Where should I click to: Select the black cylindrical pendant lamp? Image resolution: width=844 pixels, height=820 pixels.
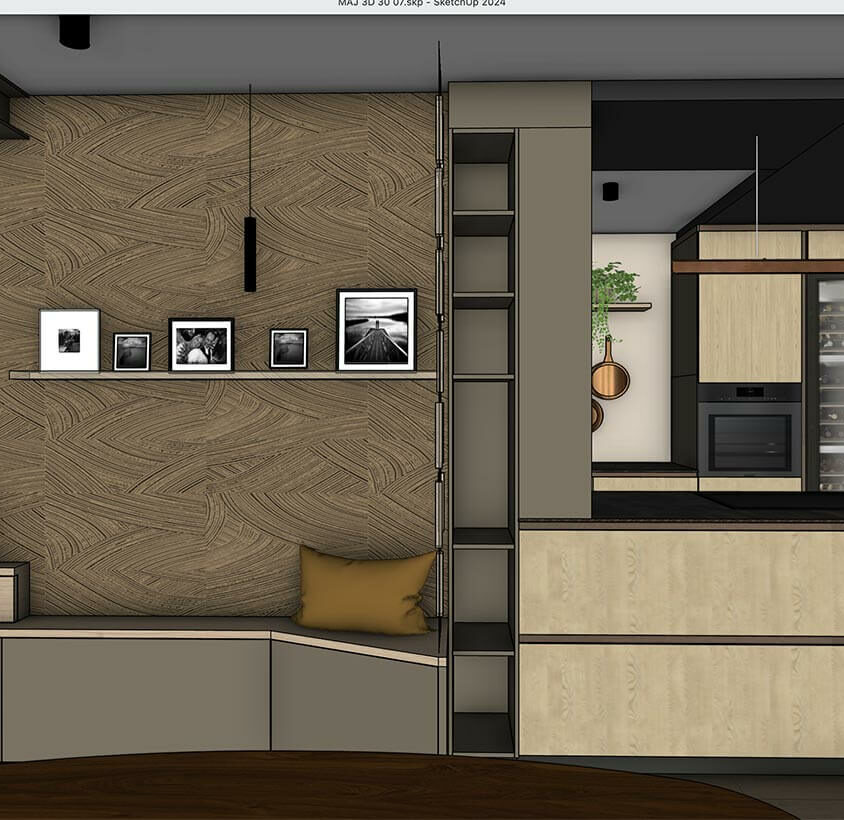250,254
